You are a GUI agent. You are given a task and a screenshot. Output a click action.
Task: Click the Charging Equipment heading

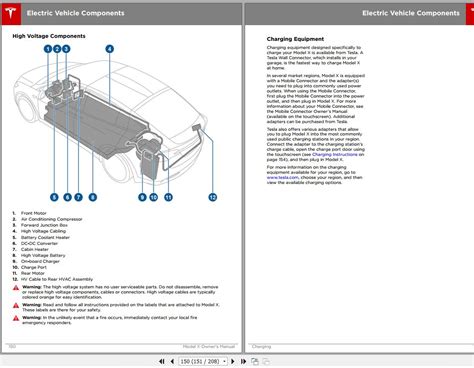tap(295, 39)
